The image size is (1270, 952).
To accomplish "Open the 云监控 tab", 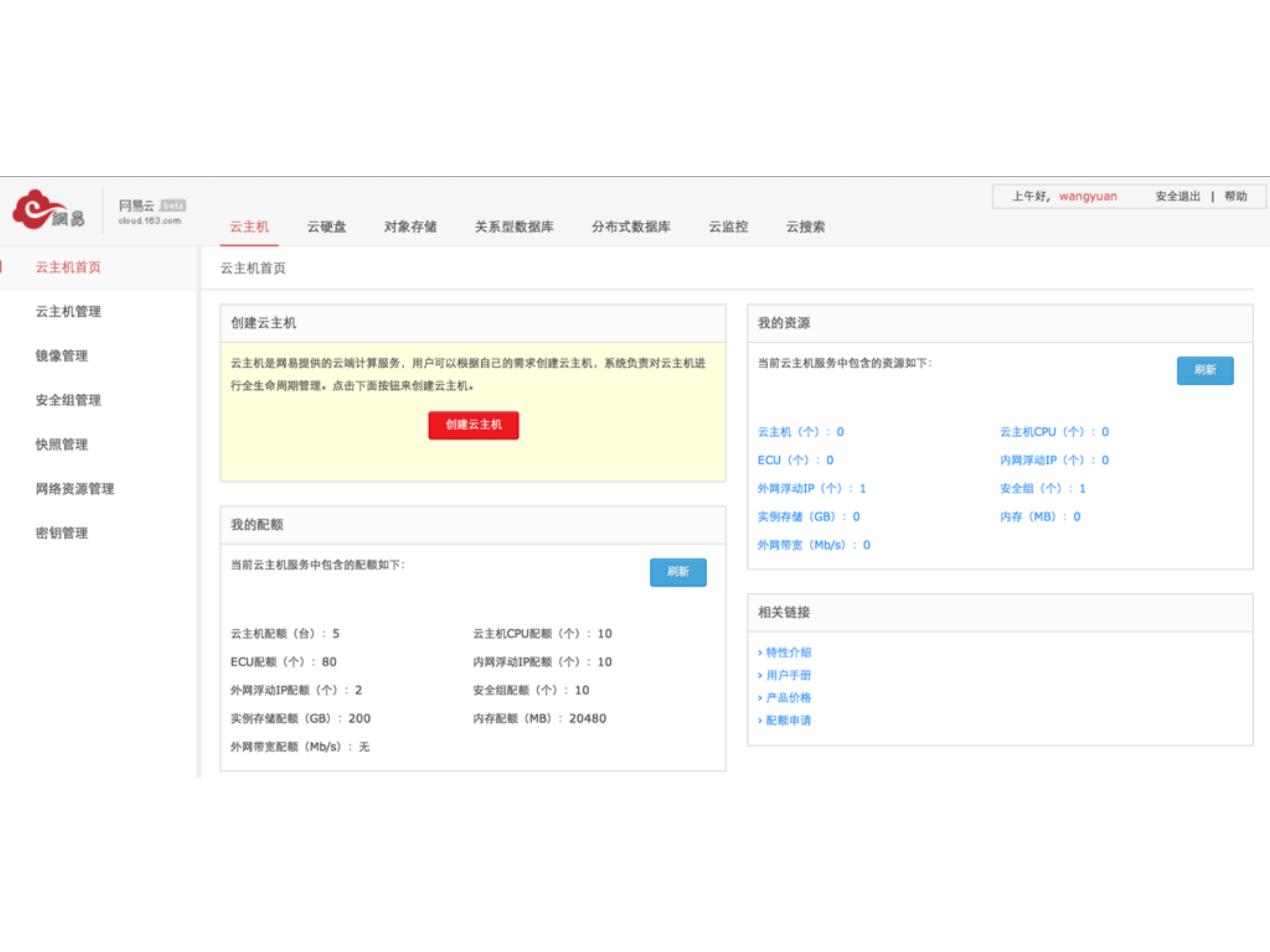I will (728, 227).
